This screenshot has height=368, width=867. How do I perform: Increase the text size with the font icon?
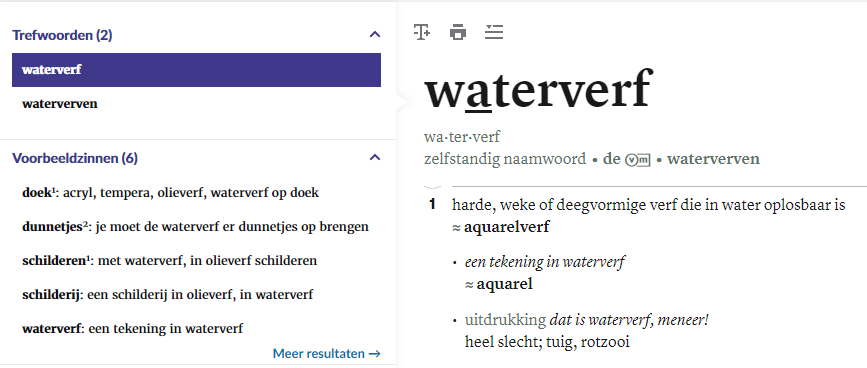click(422, 32)
